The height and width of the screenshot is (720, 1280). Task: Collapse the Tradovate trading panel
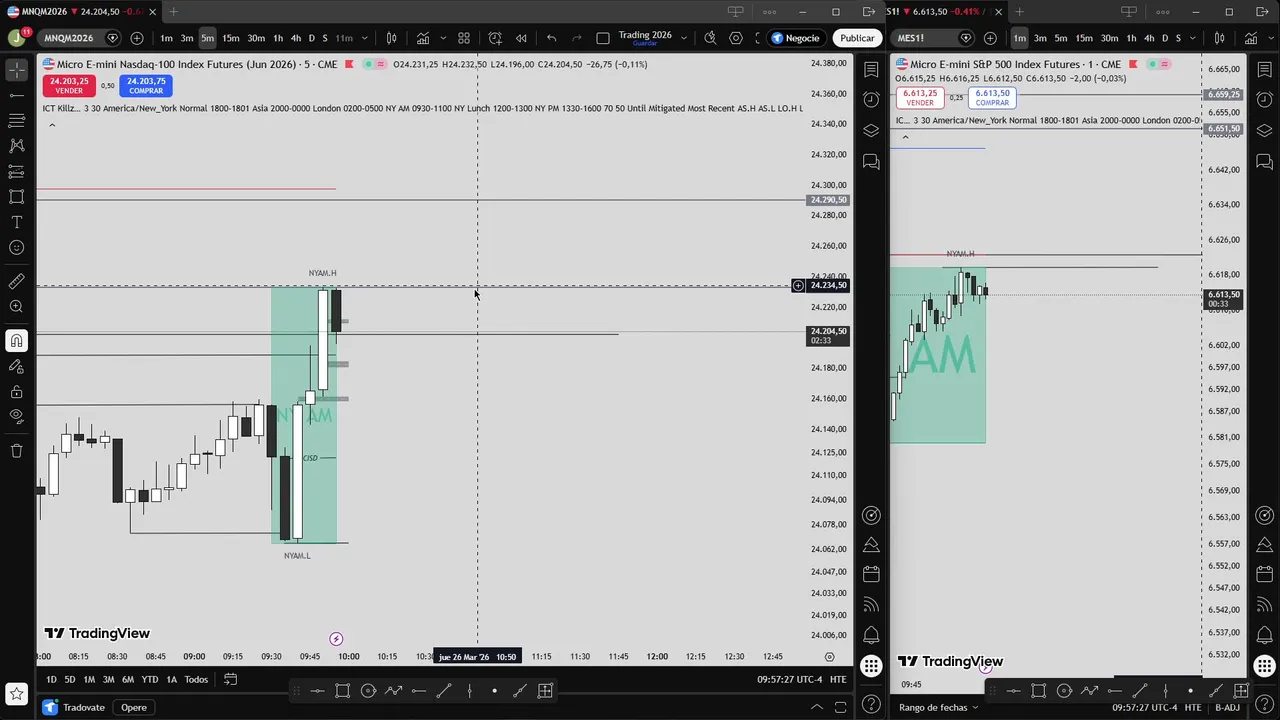[816, 707]
